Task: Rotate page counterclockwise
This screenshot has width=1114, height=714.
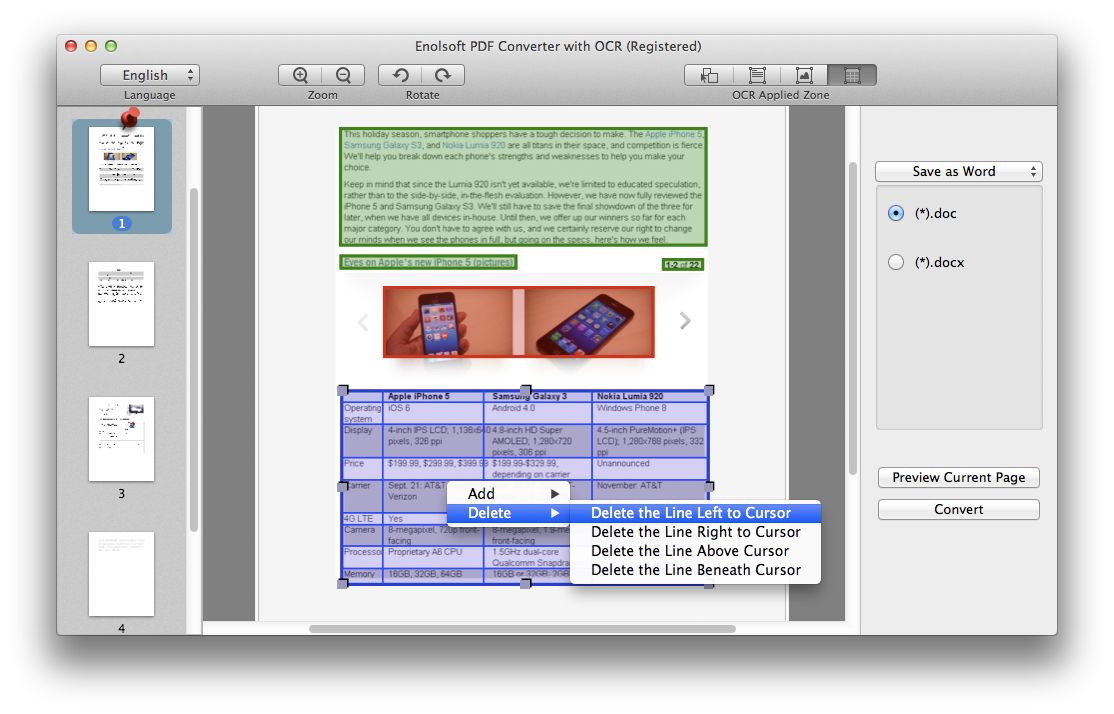Action: tap(401, 75)
